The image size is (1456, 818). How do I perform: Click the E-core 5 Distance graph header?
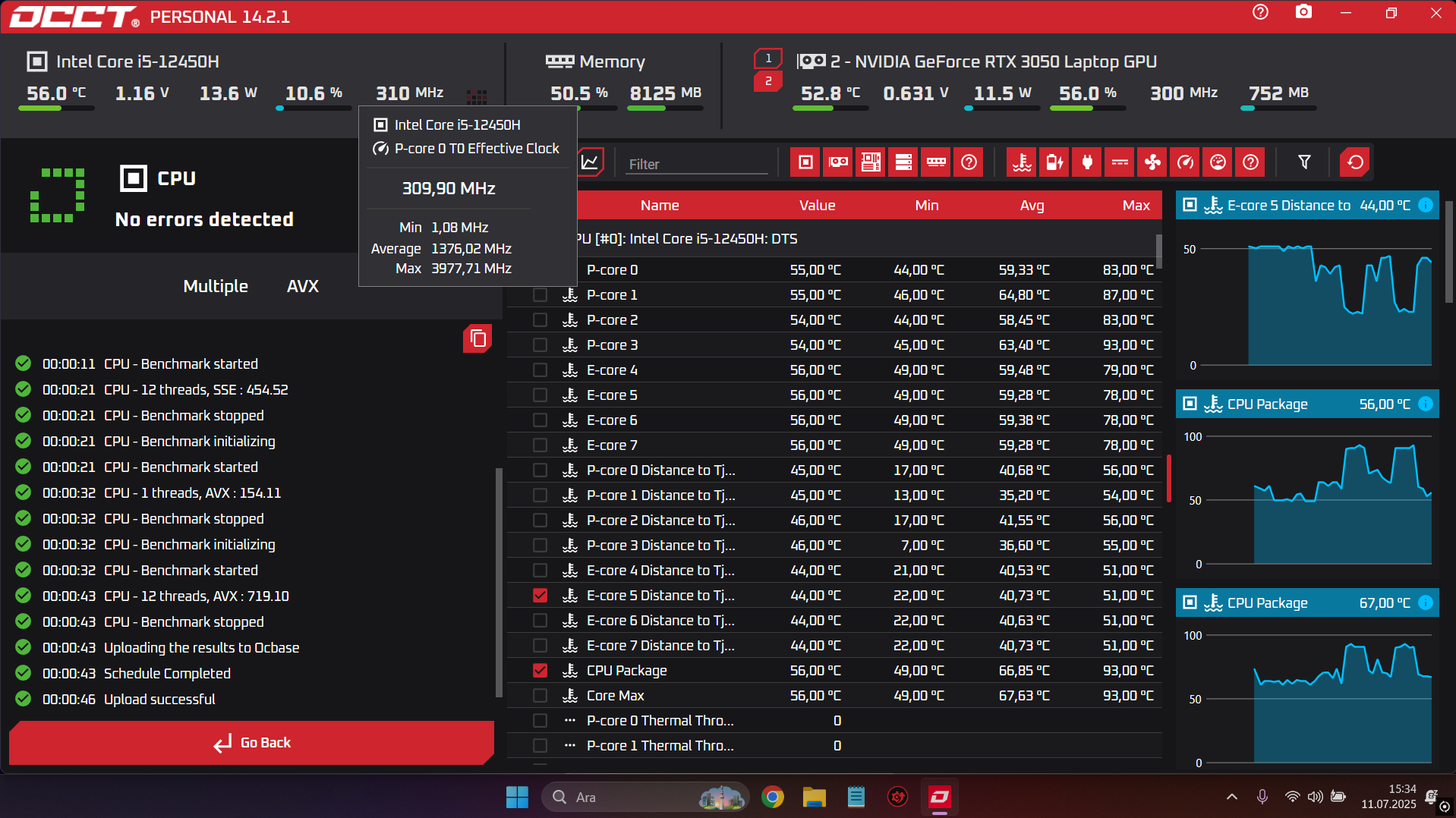tap(1306, 205)
